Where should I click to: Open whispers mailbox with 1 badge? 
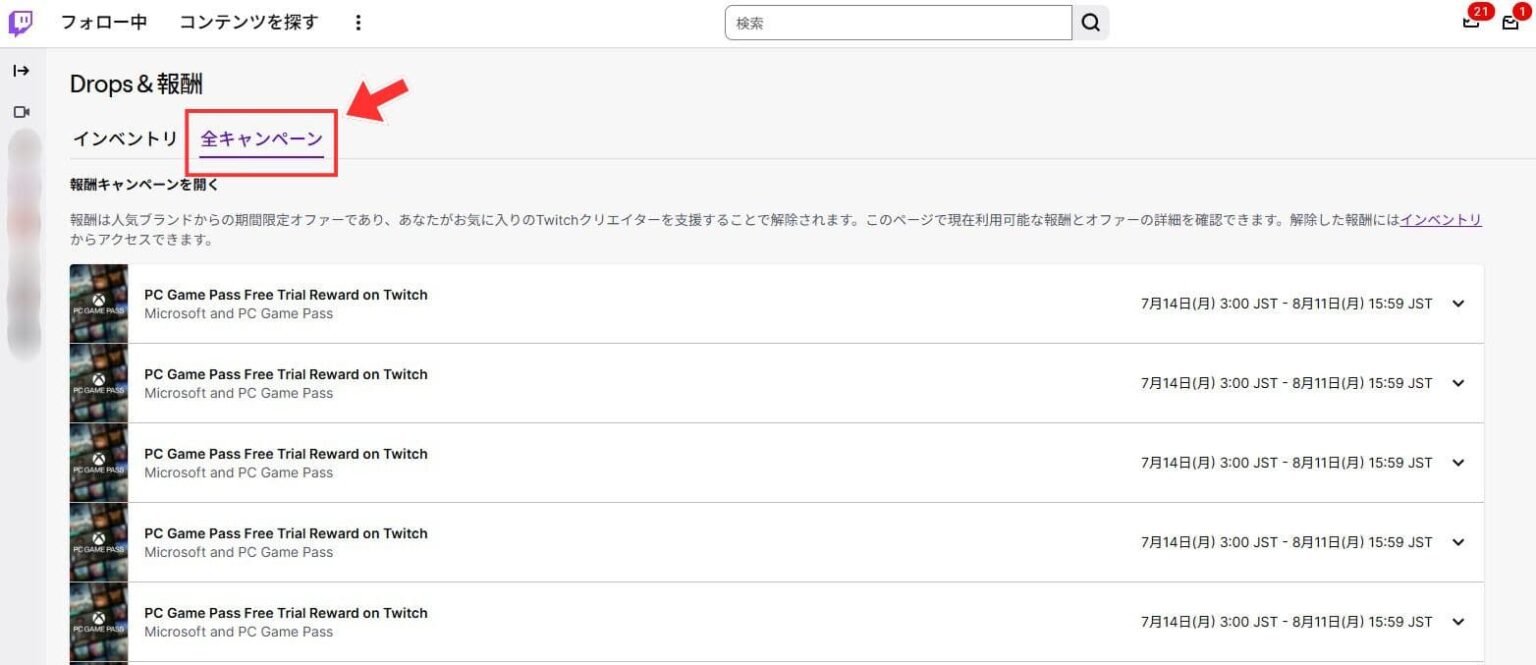tap(1510, 23)
